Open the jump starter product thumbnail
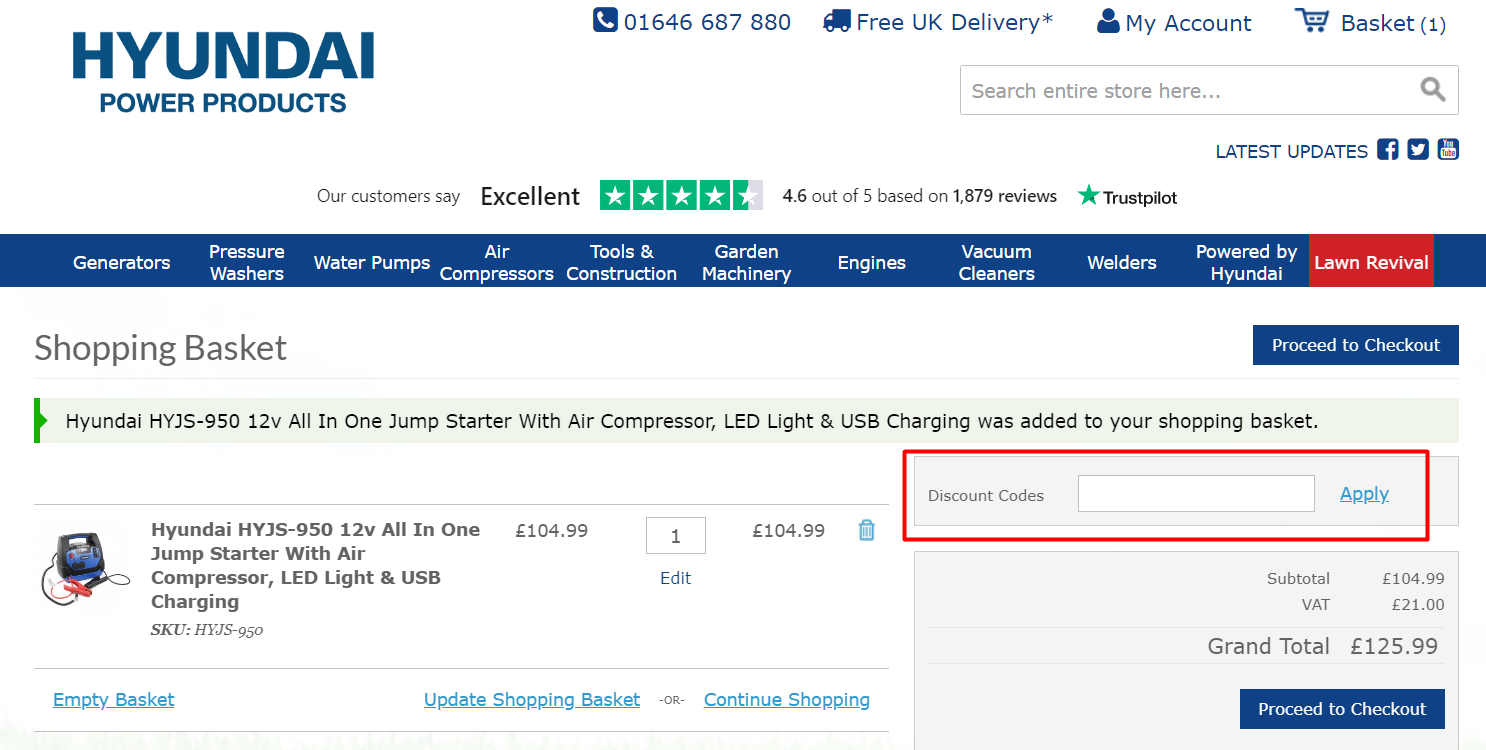The image size is (1486, 750). coord(84,567)
